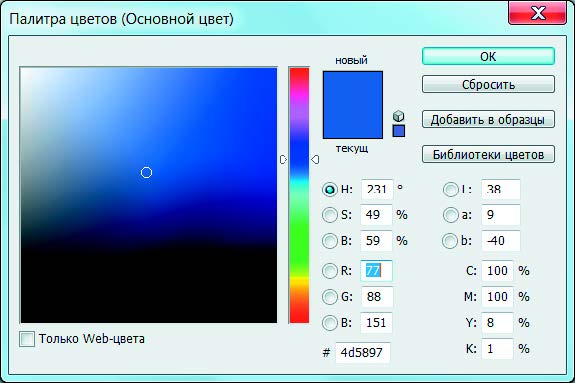575x383 pixels.
Task: Click the L value field showing 38
Action: pyautogui.click(x=501, y=189)
